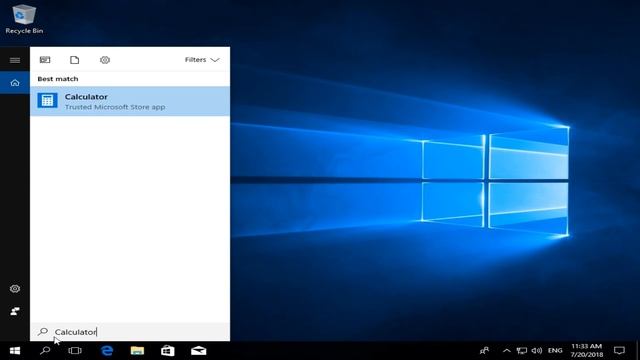The width and height of the screenshot is (640, 360).
Task: Click the search magnifier in search box
Action: point(43,331)
